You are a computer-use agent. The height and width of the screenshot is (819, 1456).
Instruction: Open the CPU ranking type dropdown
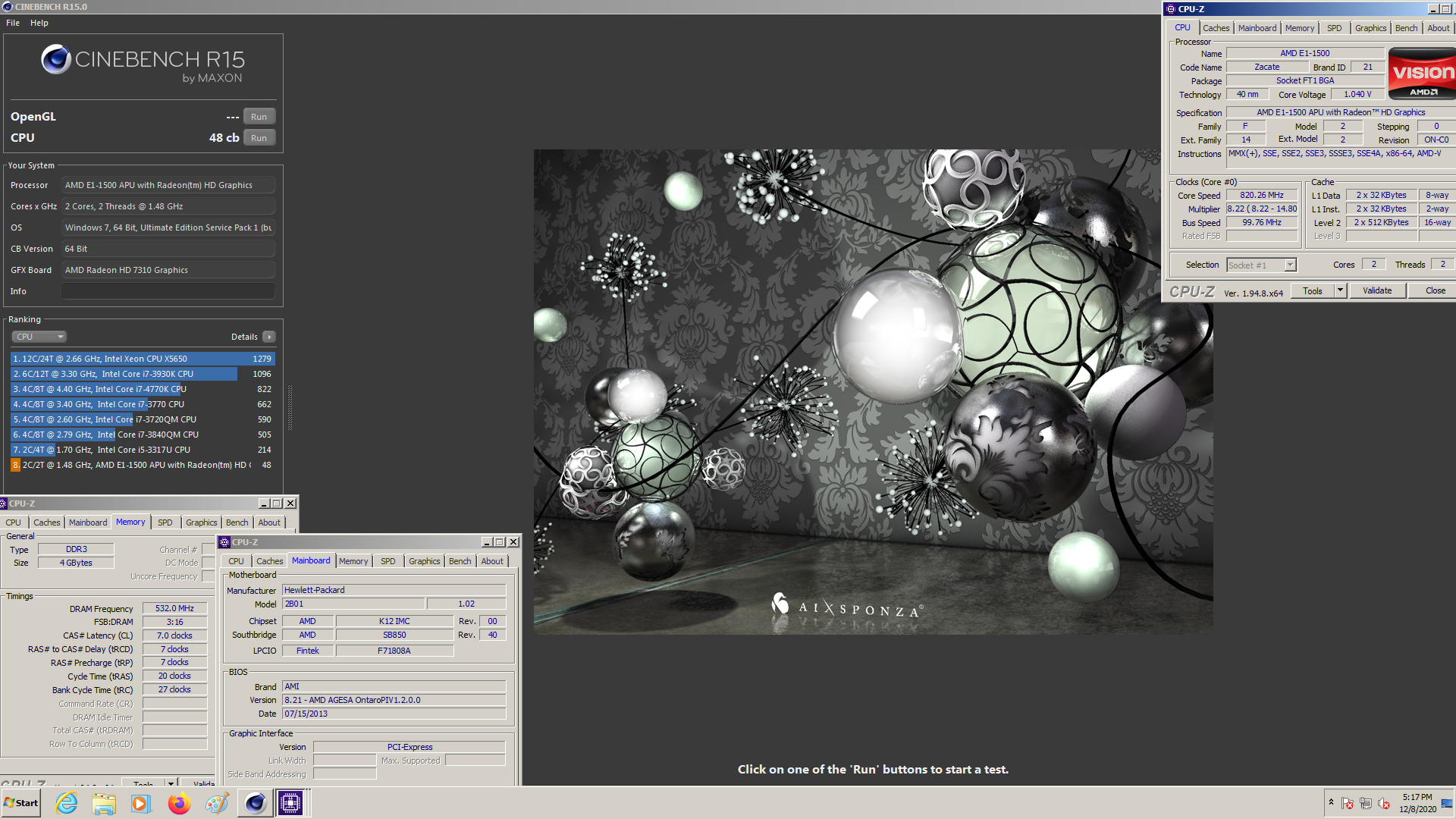(39, 337)
